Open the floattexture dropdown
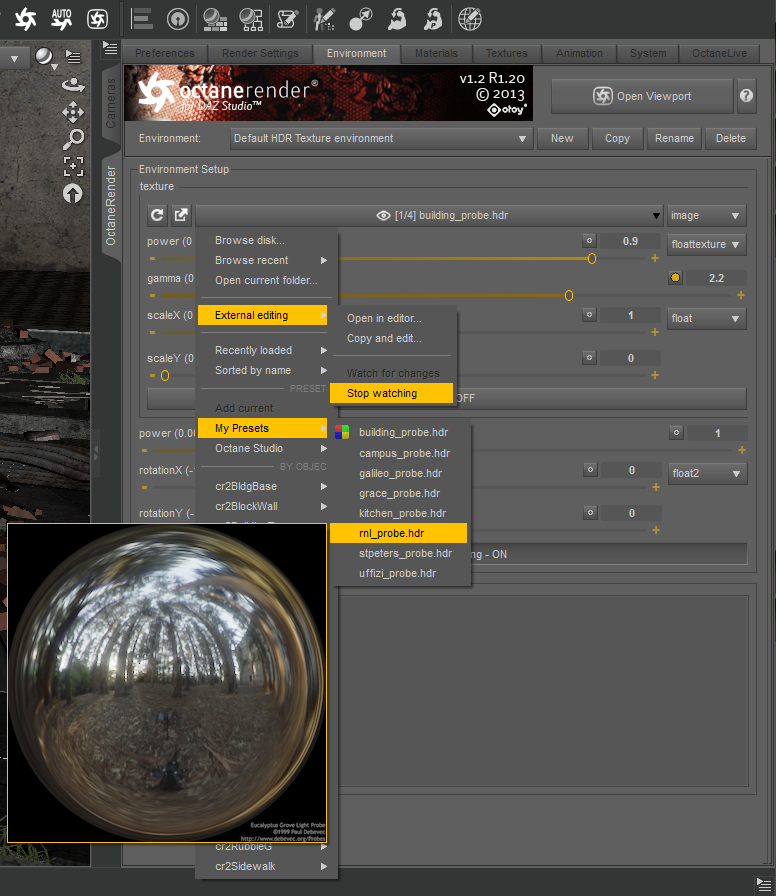 coord(706,244)
